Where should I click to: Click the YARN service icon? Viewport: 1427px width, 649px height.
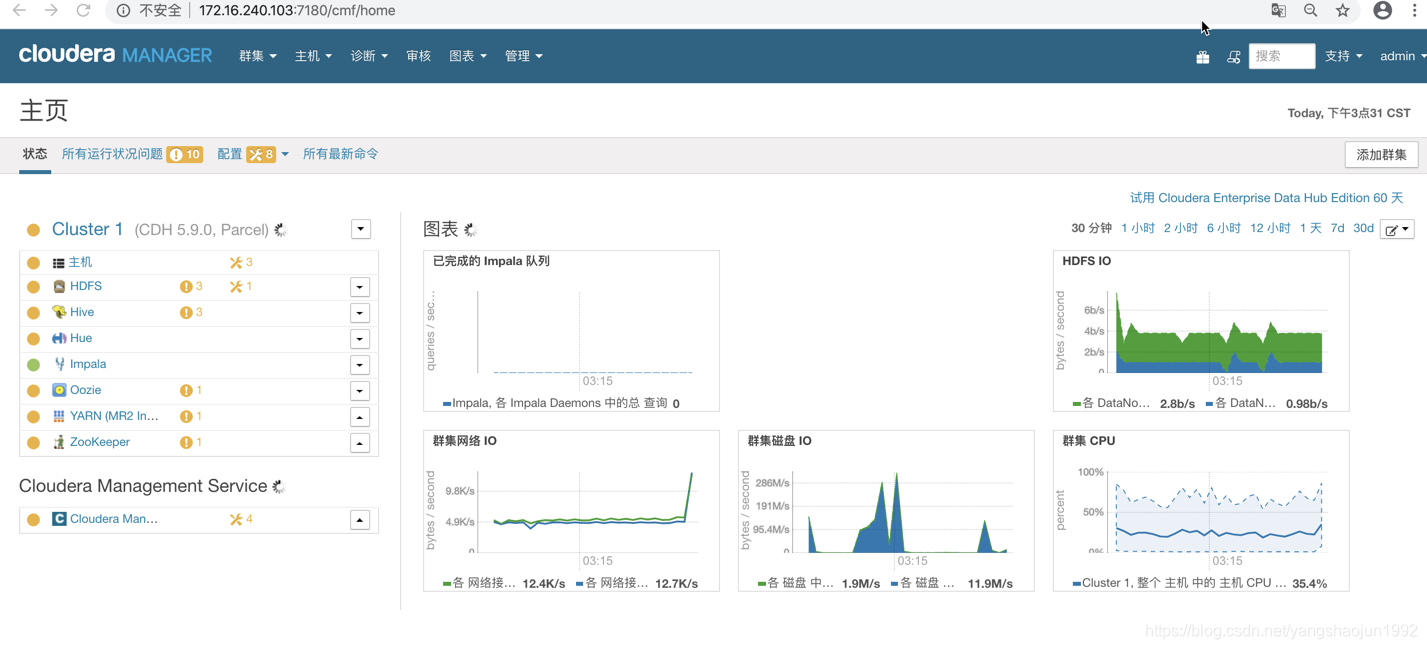click(59, 416)
